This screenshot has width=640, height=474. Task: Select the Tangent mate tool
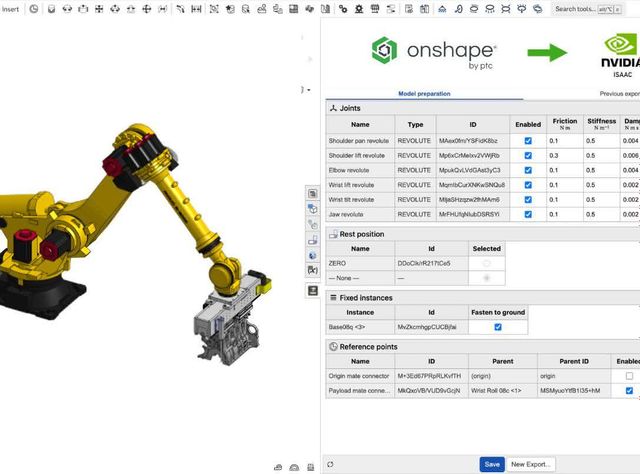(180, 9)
